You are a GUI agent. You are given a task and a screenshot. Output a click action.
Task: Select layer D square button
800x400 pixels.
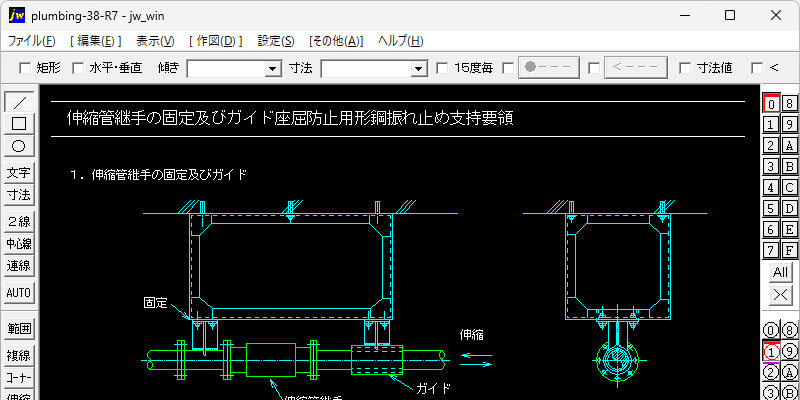click(x=789, y=208)
